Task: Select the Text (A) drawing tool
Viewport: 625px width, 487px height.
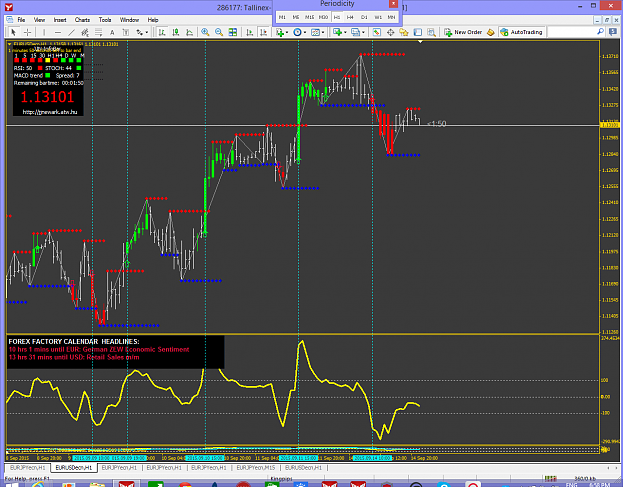Action: point(112,32)
